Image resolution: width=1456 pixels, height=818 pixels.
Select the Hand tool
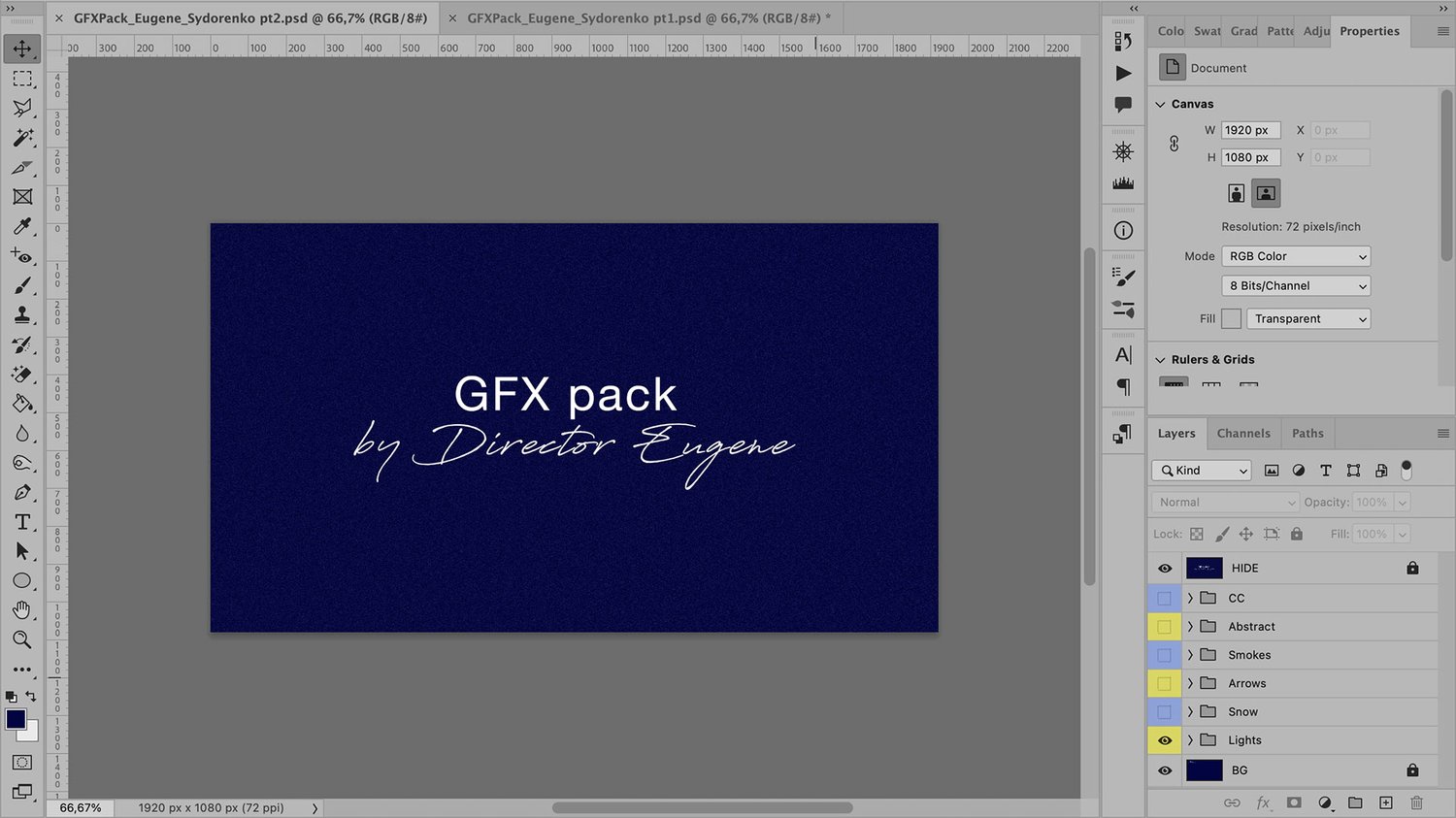(x=22, y=610)
